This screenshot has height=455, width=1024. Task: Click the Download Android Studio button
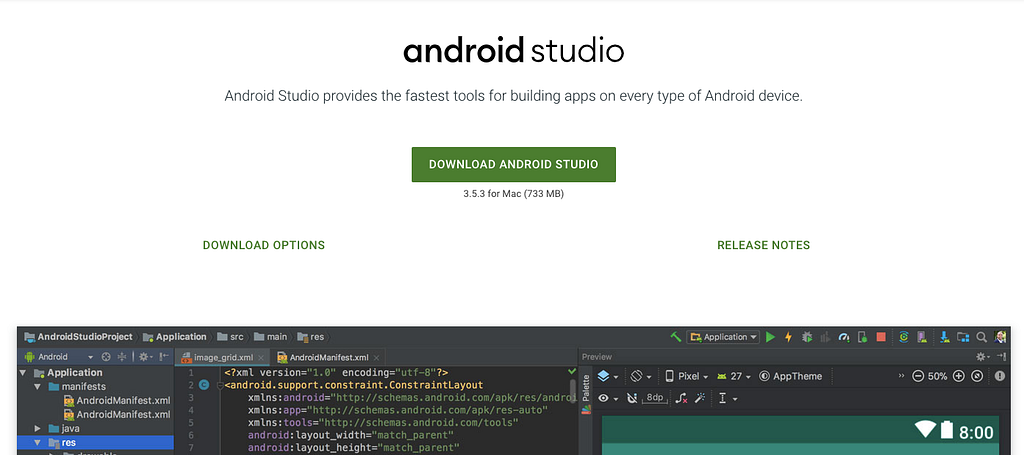click(x=513, y=165)
